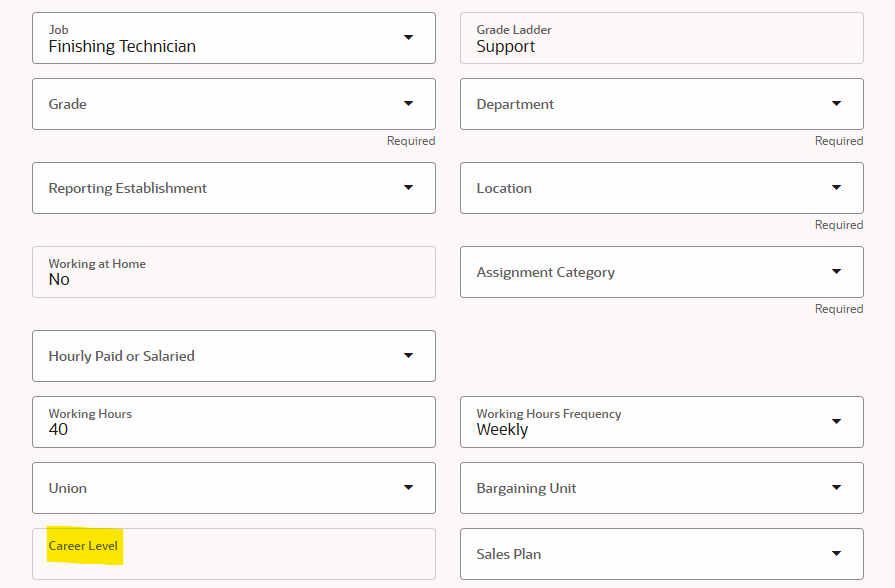
Task: Click the Bargaining Unit arrow icon
Action: (837, 487)
